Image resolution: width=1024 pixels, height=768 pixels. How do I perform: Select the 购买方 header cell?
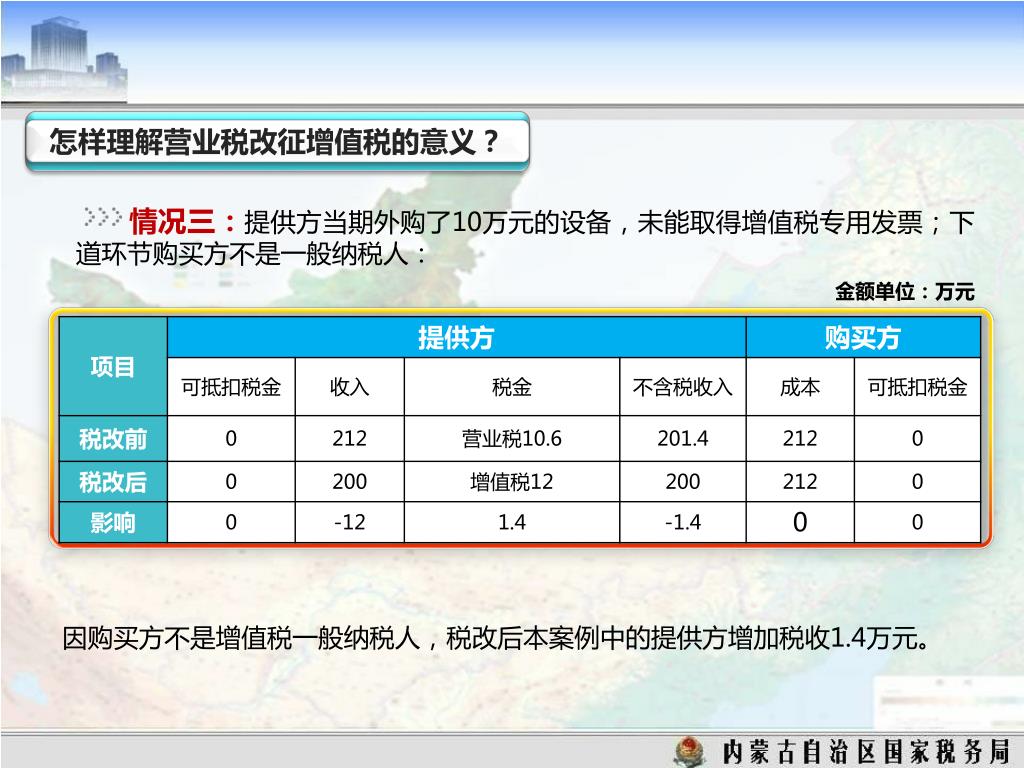point(863,338)
